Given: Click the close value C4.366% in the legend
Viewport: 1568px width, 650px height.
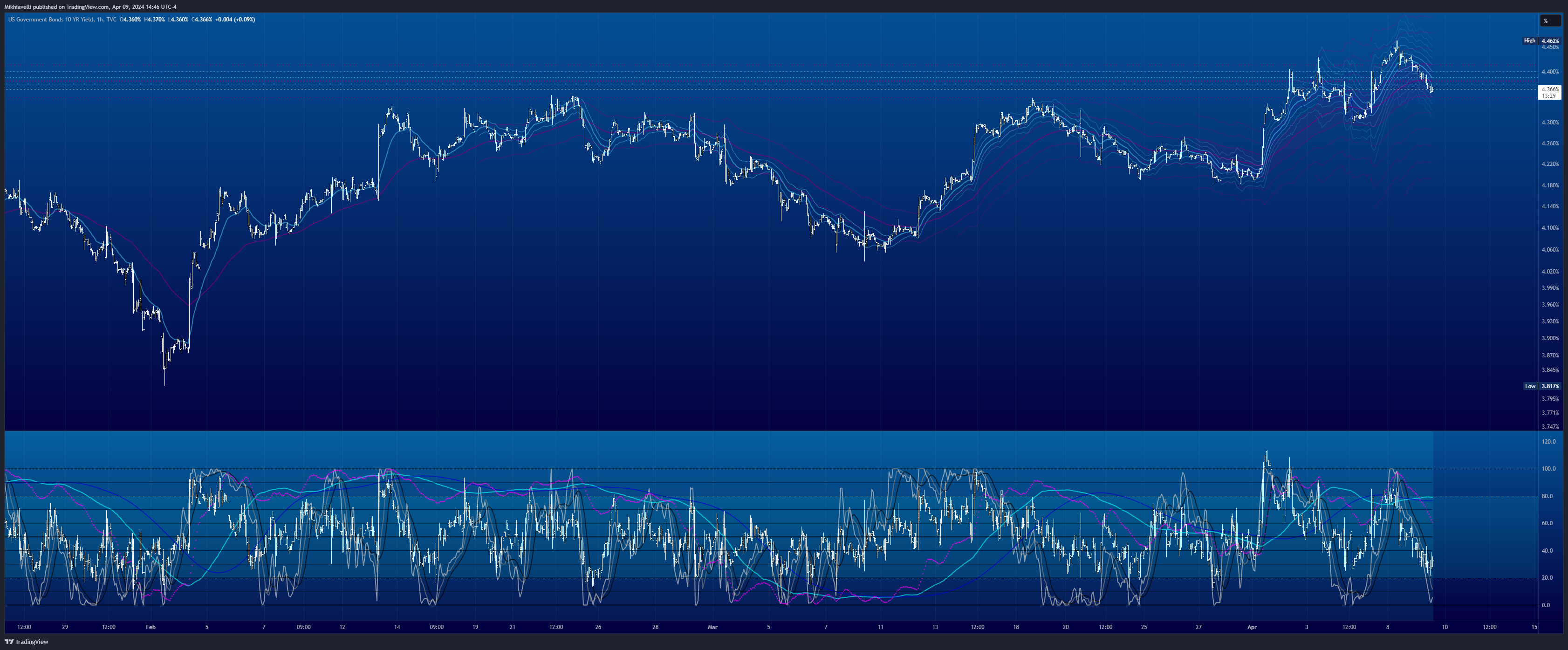Looking at the screenshot, I should pyautogui.click(x=201, y=20).
